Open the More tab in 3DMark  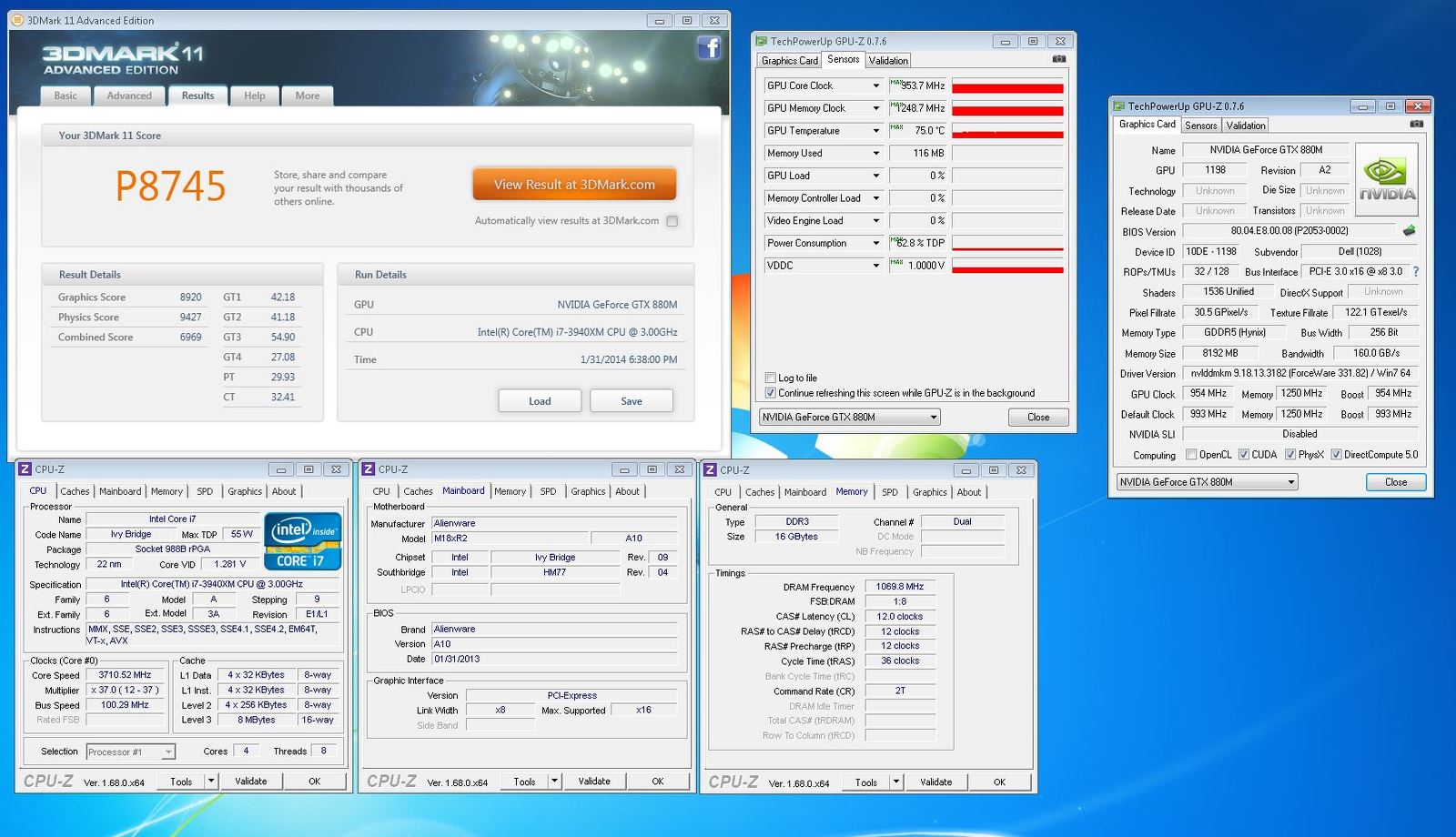(x=308, y=96)
